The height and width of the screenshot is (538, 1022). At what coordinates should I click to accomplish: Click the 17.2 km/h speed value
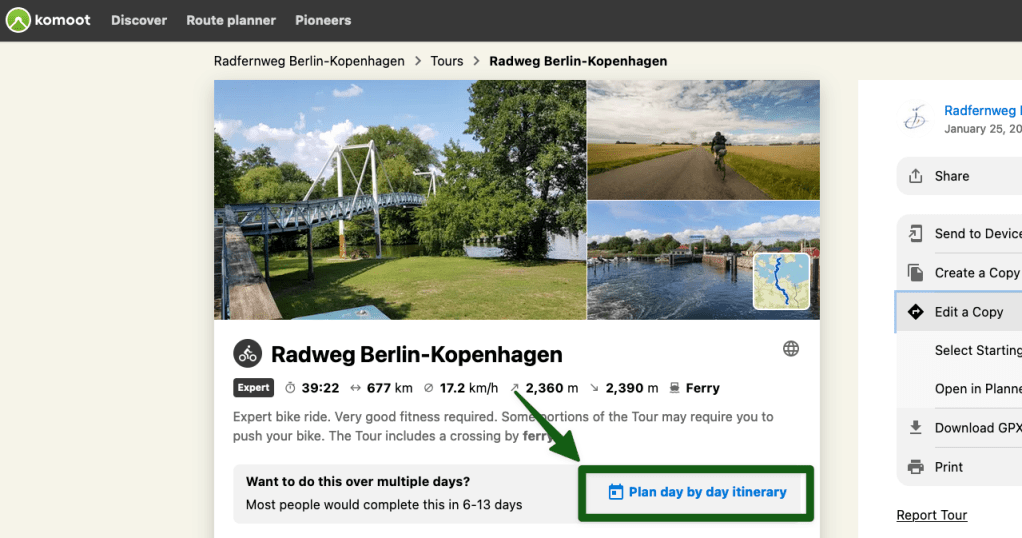pyautogui.click(x=469, y=388)
